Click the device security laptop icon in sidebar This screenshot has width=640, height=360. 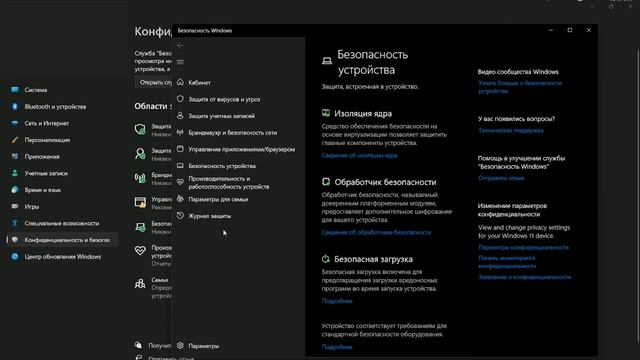pos(180,166)
